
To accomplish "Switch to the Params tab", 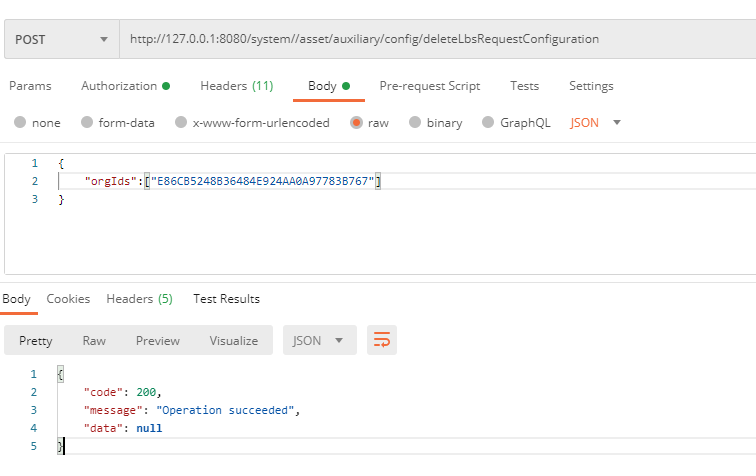I will pyautogui.click(x=30, y=86).
